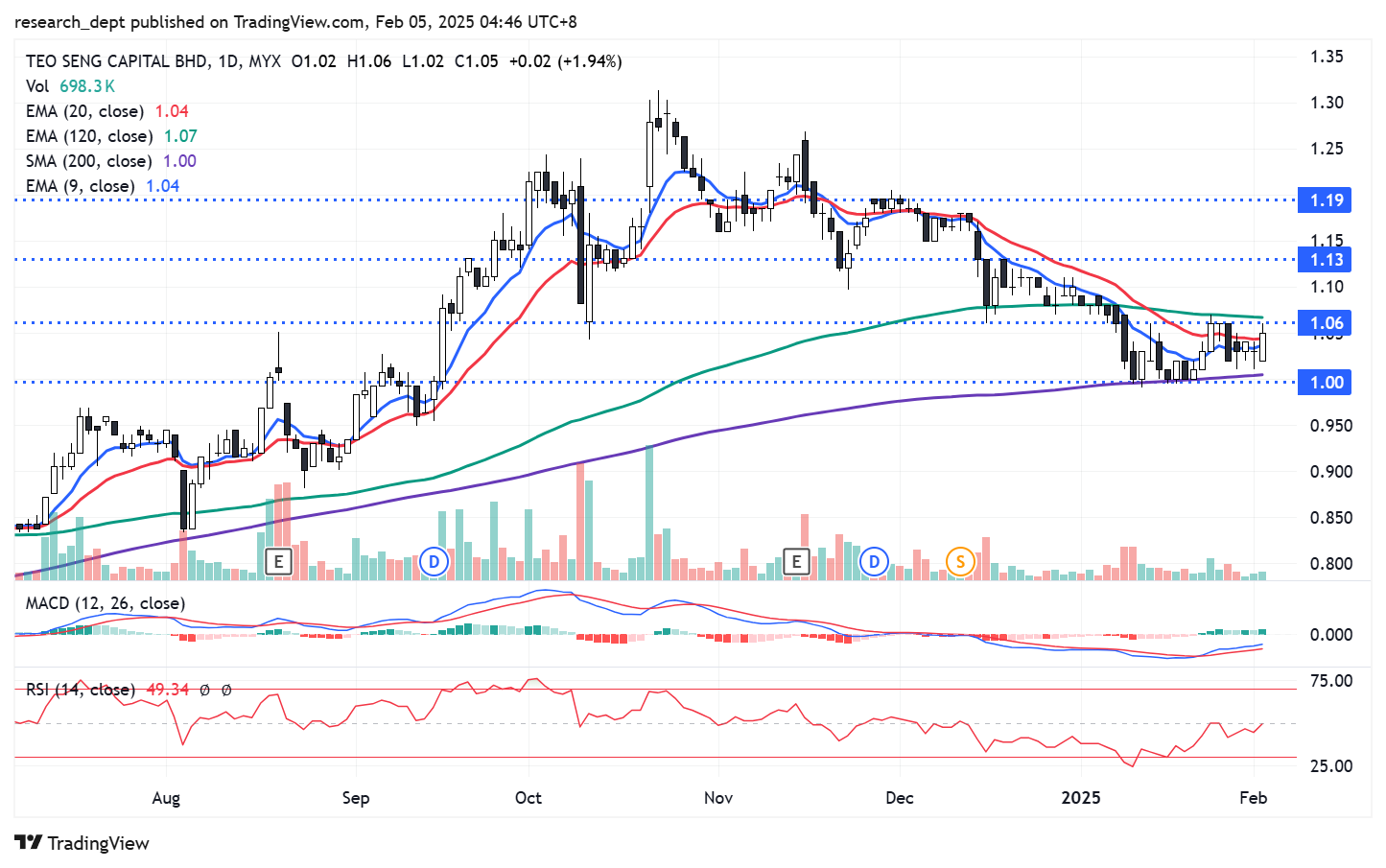Viewport: 1386px width, 868px height.
Task: Click the RSI (14, close) pane label
Action: [81, 690]
